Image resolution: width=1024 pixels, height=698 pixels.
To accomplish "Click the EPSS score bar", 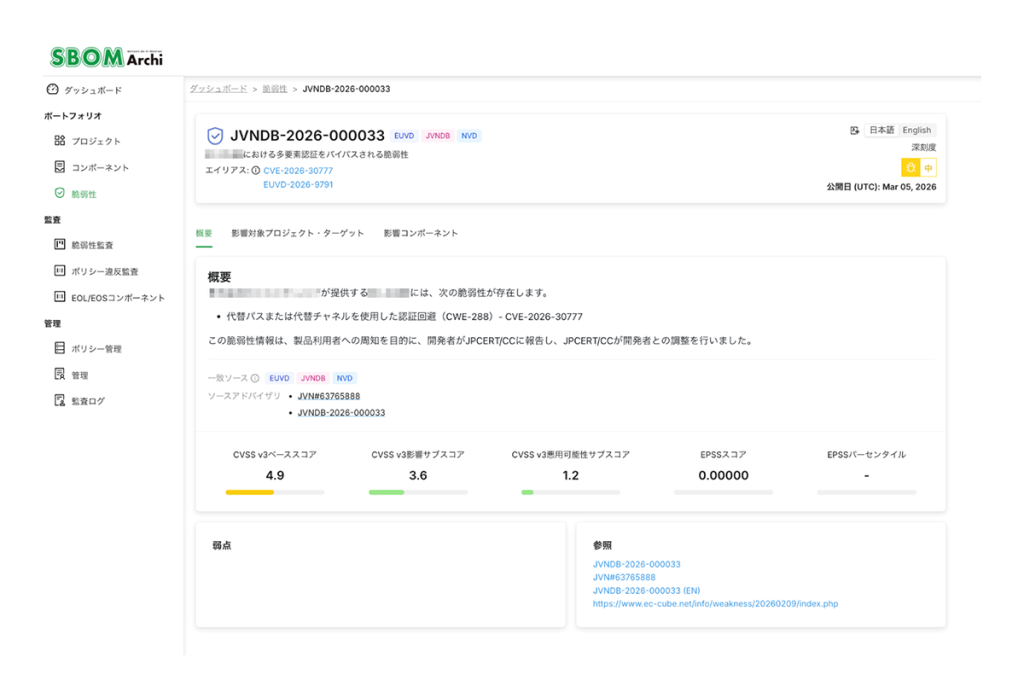I will 724,492.
